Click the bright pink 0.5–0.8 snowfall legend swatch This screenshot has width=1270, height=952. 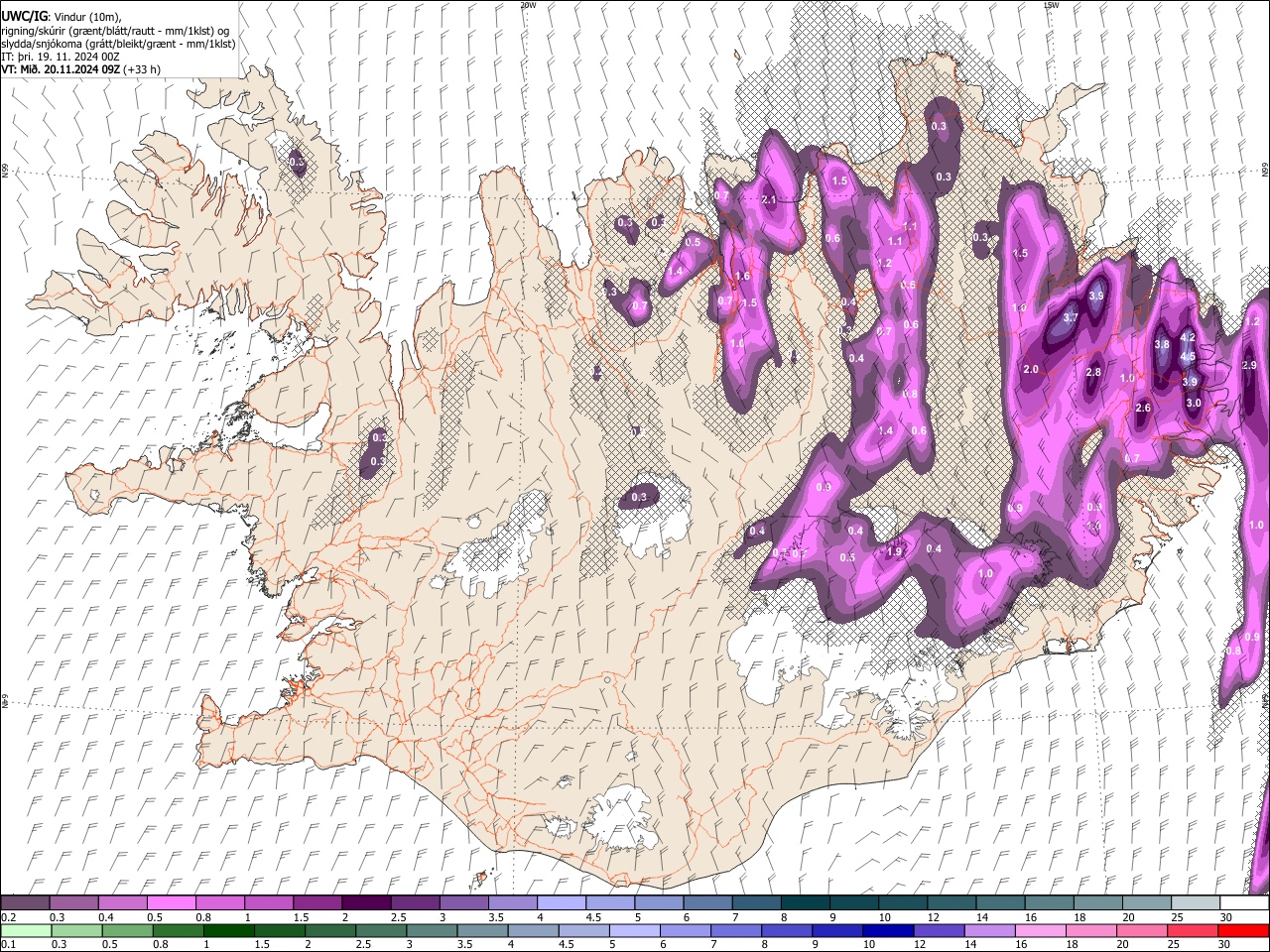pos(171,902)
